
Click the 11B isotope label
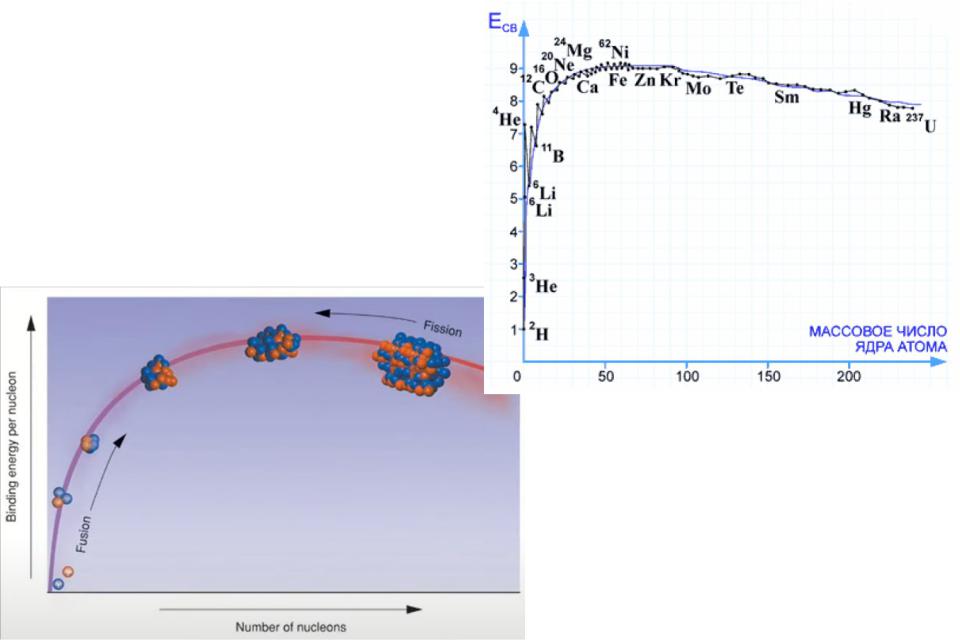click(553, 154)
